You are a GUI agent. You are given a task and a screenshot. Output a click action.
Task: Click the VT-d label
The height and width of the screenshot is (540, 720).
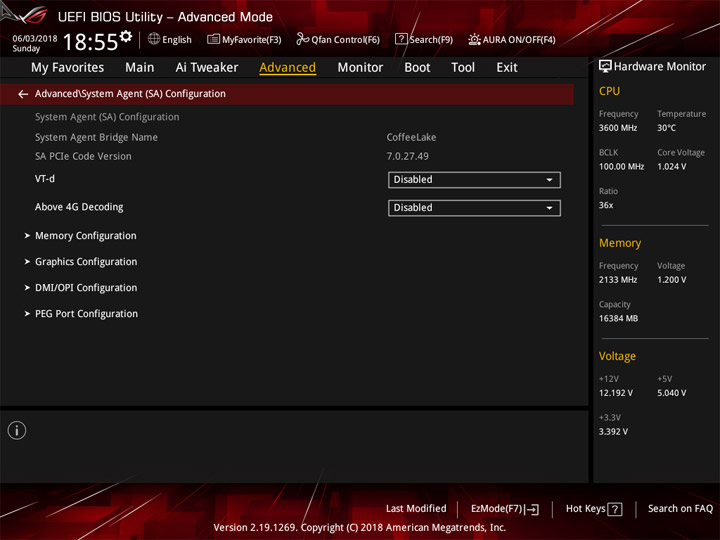pos(45,179)
